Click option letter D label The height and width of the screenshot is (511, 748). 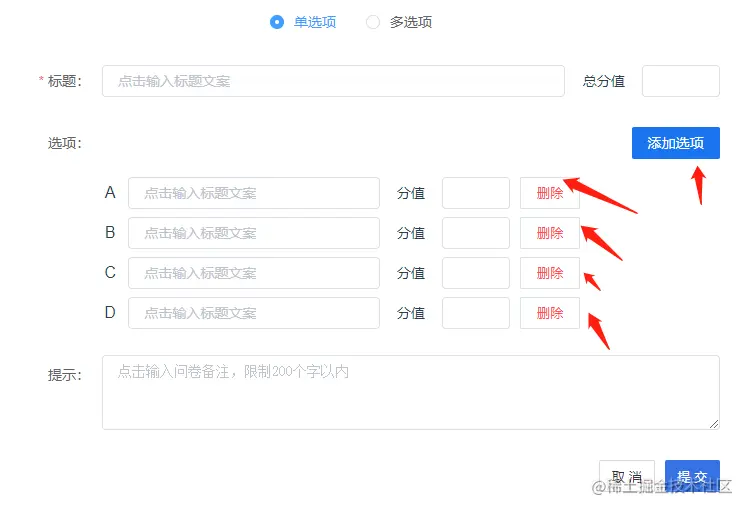[110, 313]
